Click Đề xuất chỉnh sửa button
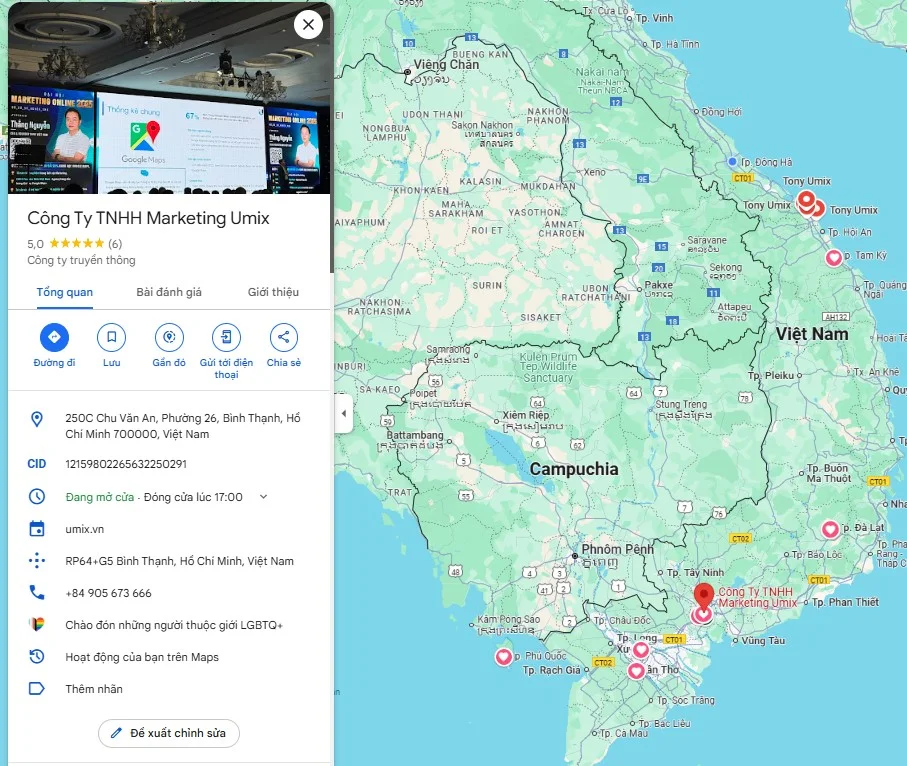 tap(169, 733)
